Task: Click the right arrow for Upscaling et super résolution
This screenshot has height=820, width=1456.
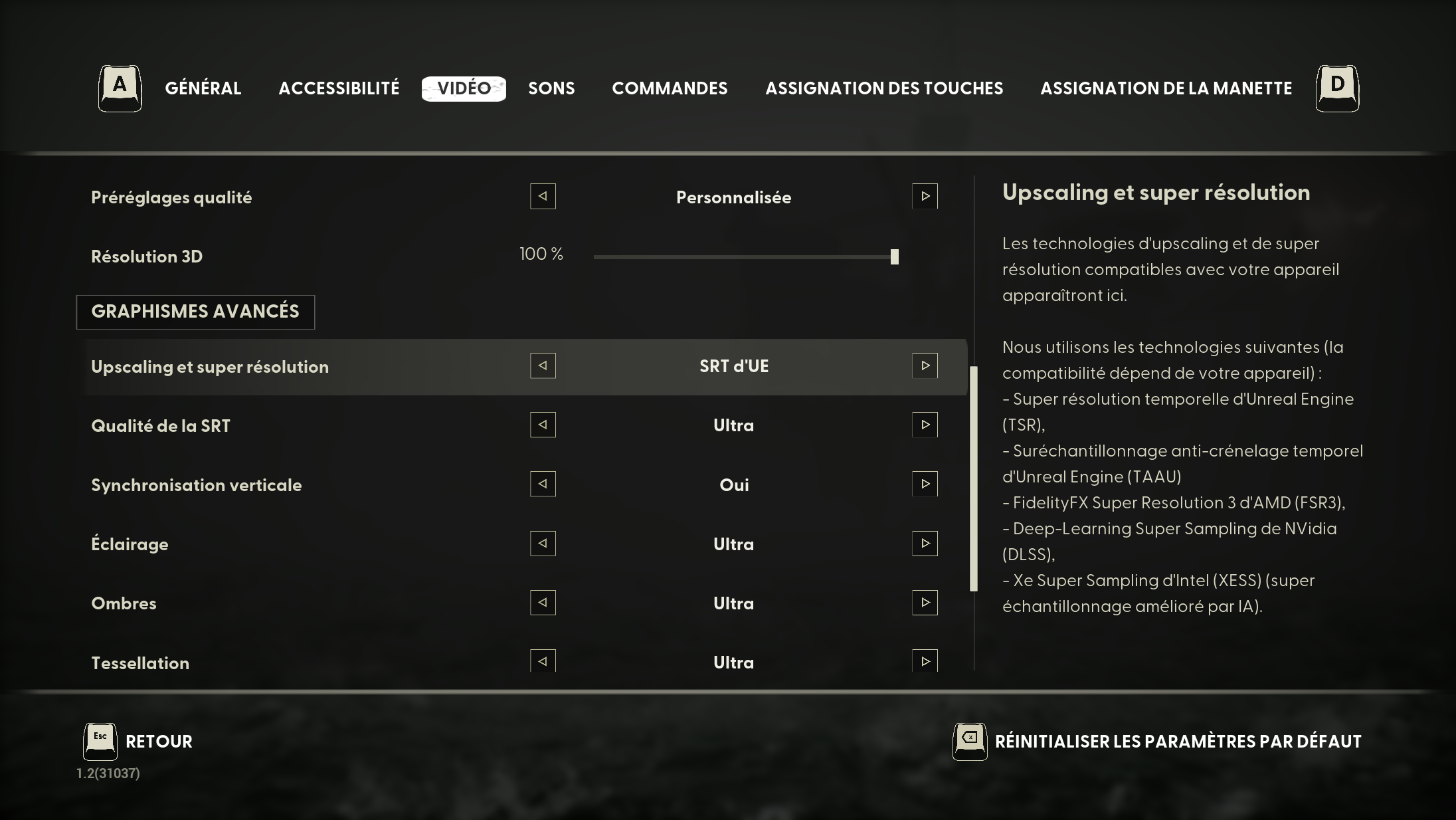Action: tap(925, 366)
